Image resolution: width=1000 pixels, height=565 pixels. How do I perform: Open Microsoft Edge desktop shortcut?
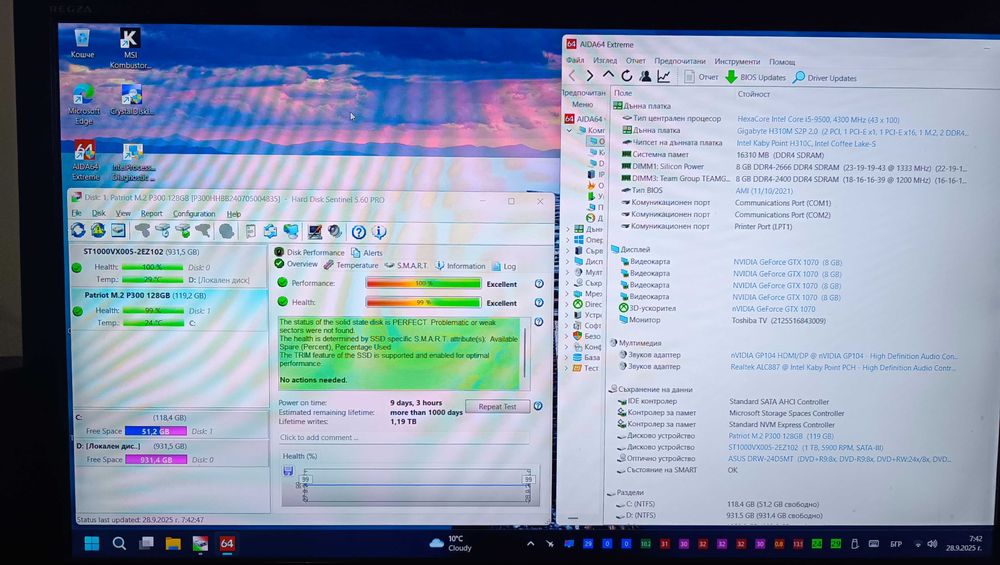click(84, 104)
